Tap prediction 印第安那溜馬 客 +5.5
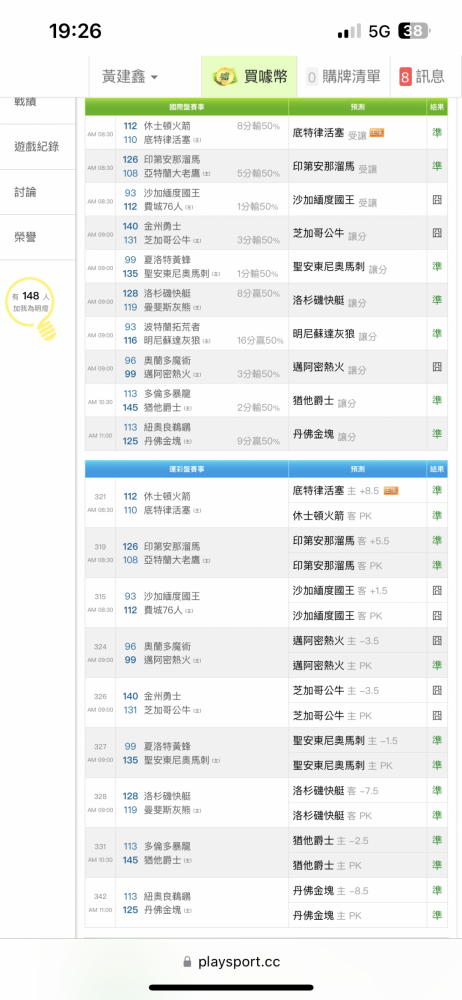This screenshot has width=462, height=1000. tap(341, 541)
